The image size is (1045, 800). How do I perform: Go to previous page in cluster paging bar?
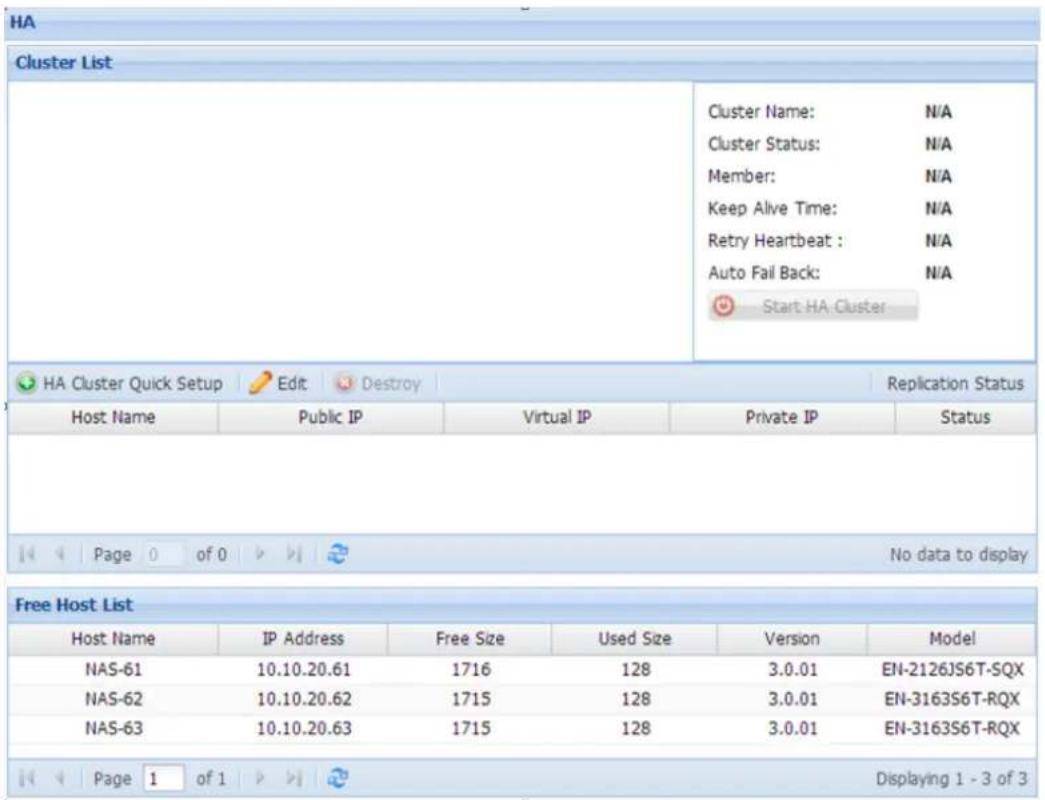tap(60, 554)
